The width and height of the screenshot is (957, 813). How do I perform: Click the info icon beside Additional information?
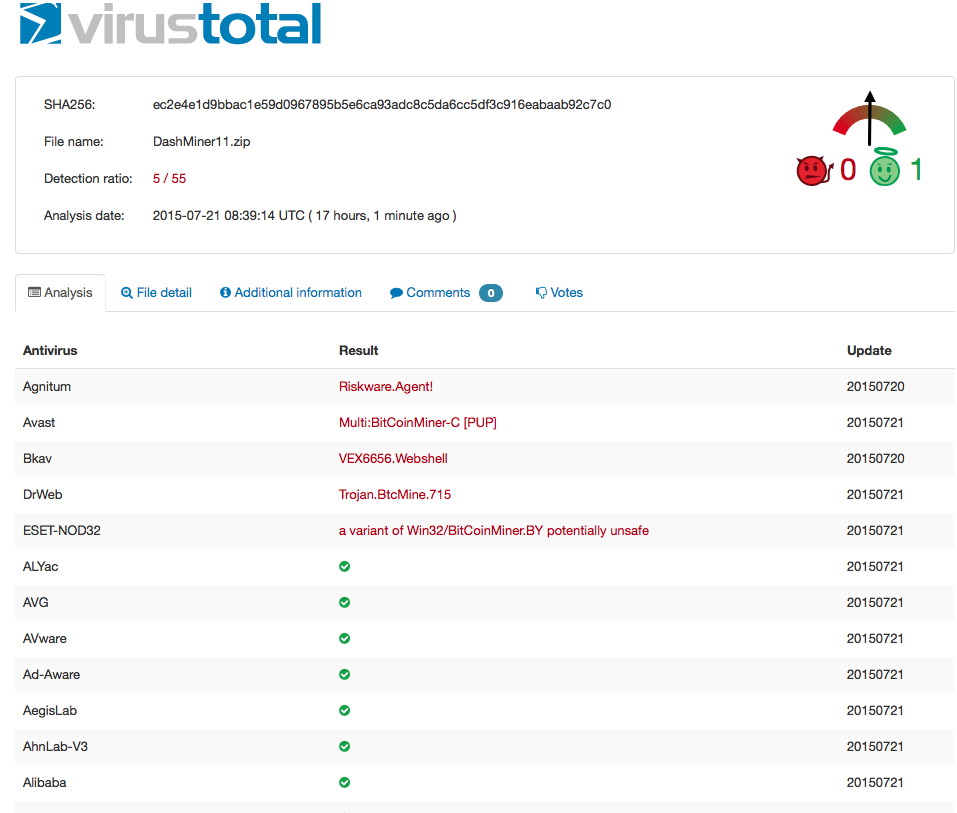click(225, 292)
